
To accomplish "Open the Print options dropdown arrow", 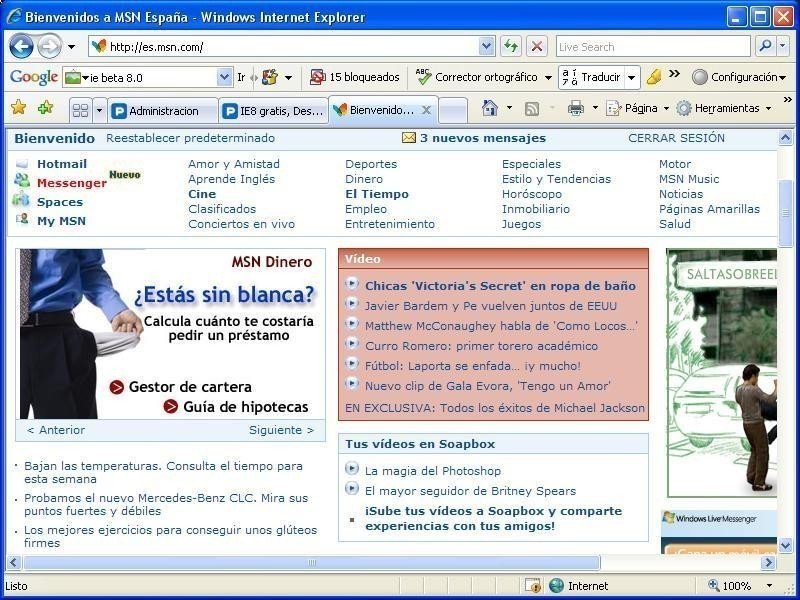I will pos(595,108).
